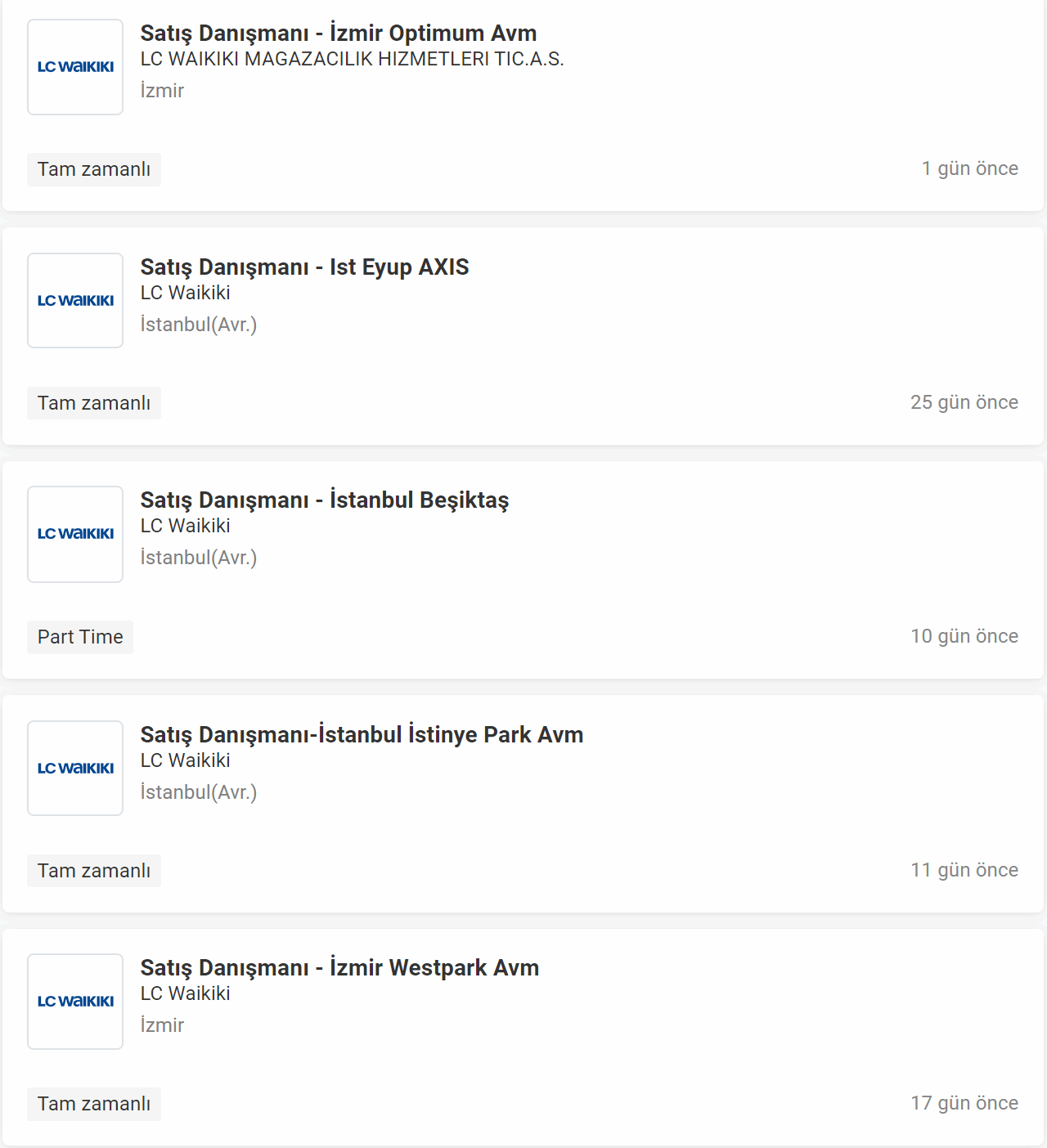Image resolution: width=1047 pixels, height=1148 pixels.
Task: Click İstanbul(Avr.) location under Beşiktaş listing
Action: [x=199, y=558]
